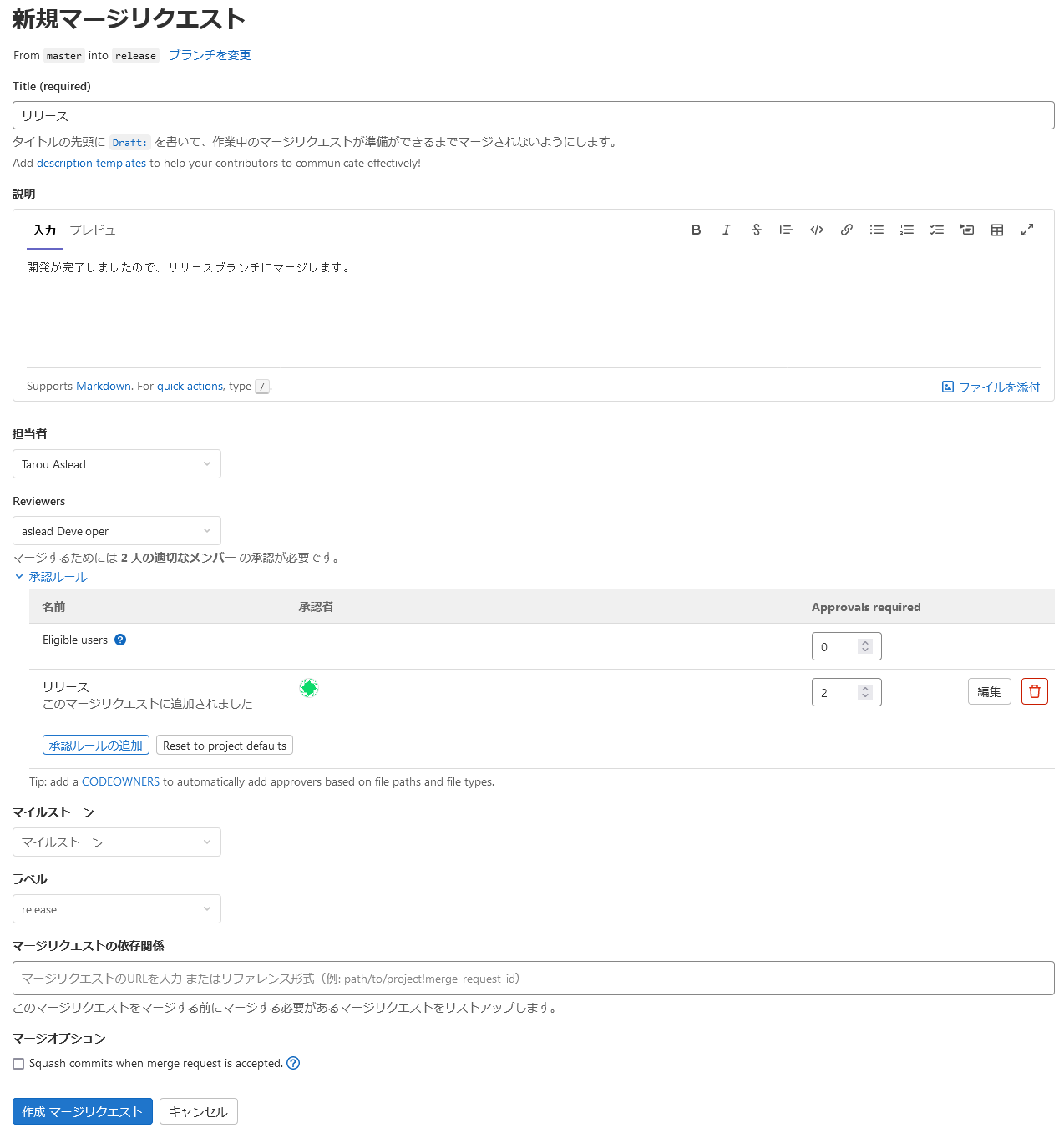The image size is (1064, 1133).
Task: Click the Title input field
Action: point(533,115)
